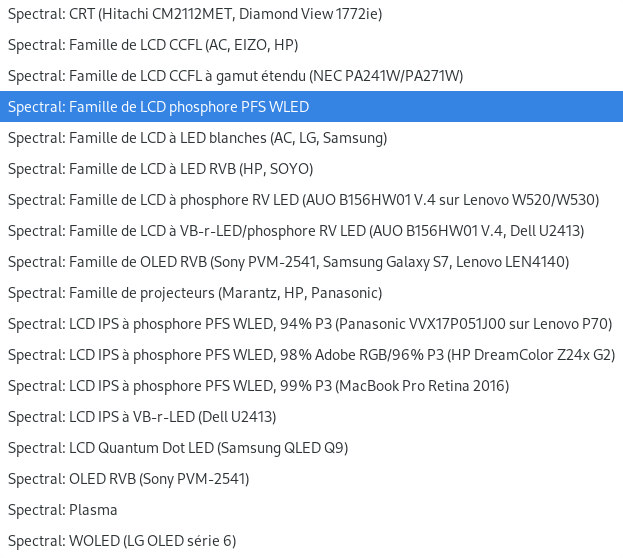Pick phosphore RV LED Lenovo W520/W530 entry

pos(303,200)
